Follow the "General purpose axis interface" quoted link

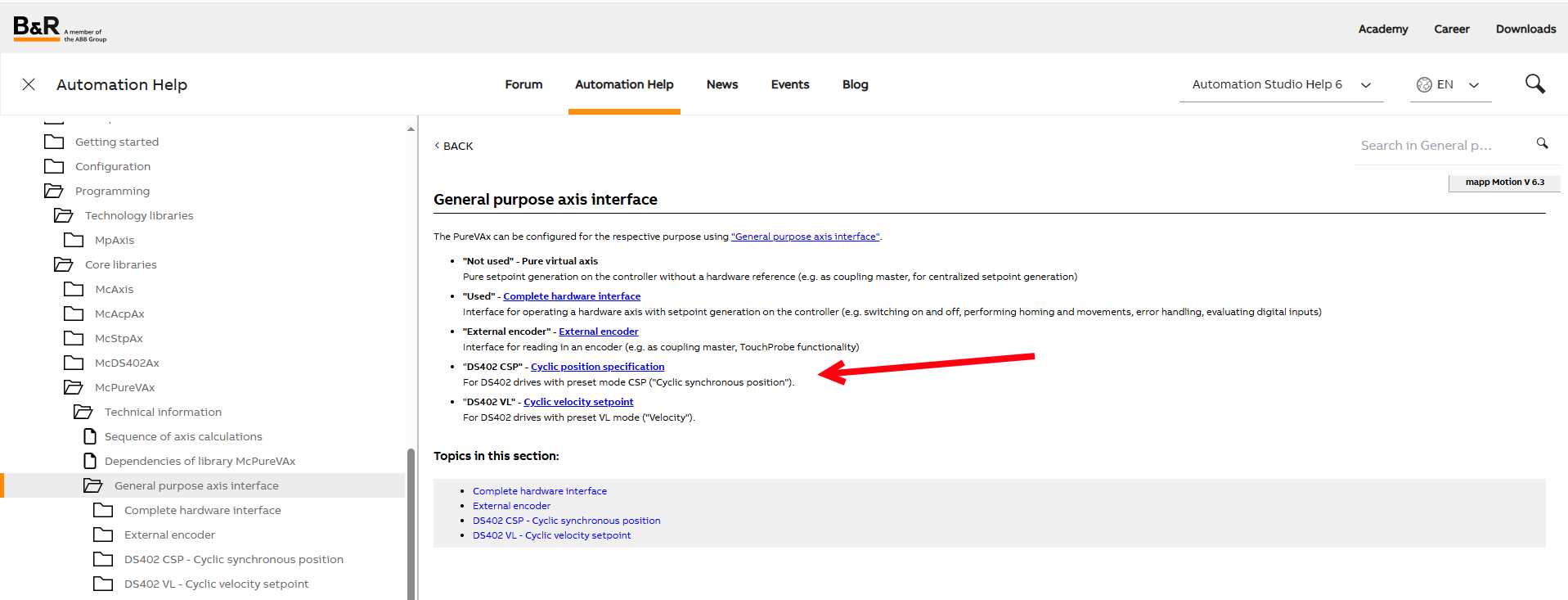[806, 237]
